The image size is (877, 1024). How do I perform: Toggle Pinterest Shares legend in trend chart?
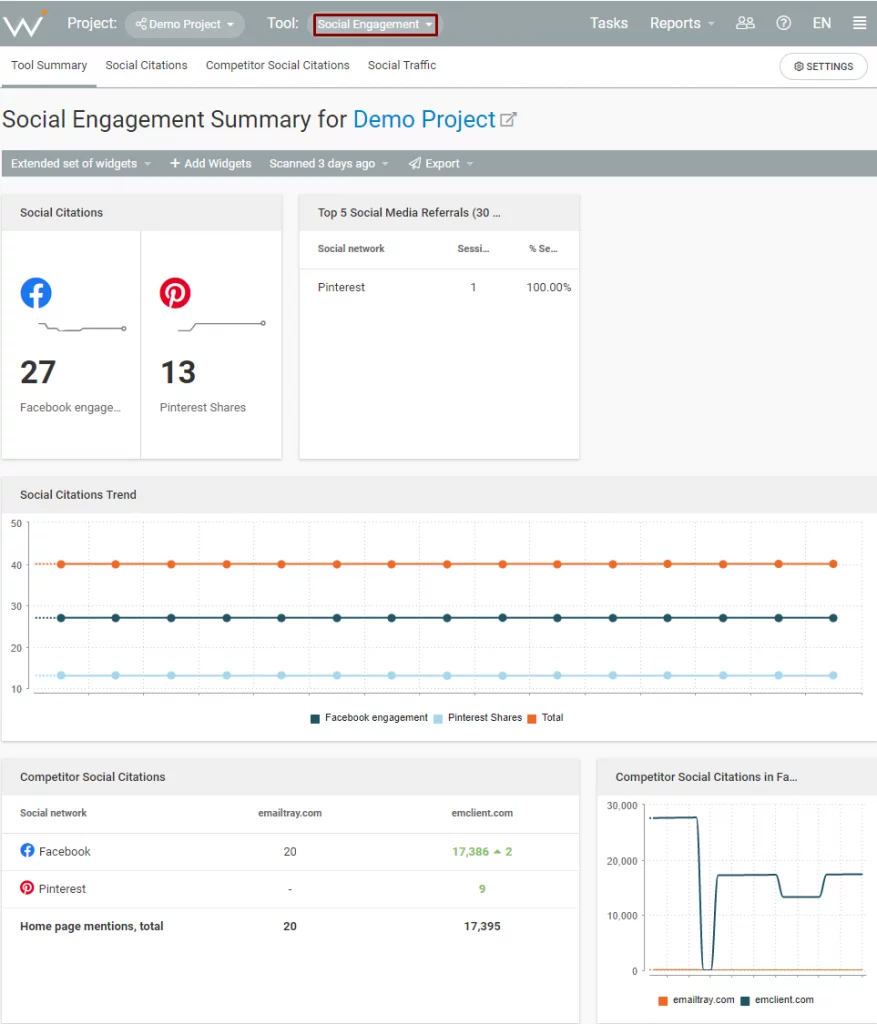[478, 718]
